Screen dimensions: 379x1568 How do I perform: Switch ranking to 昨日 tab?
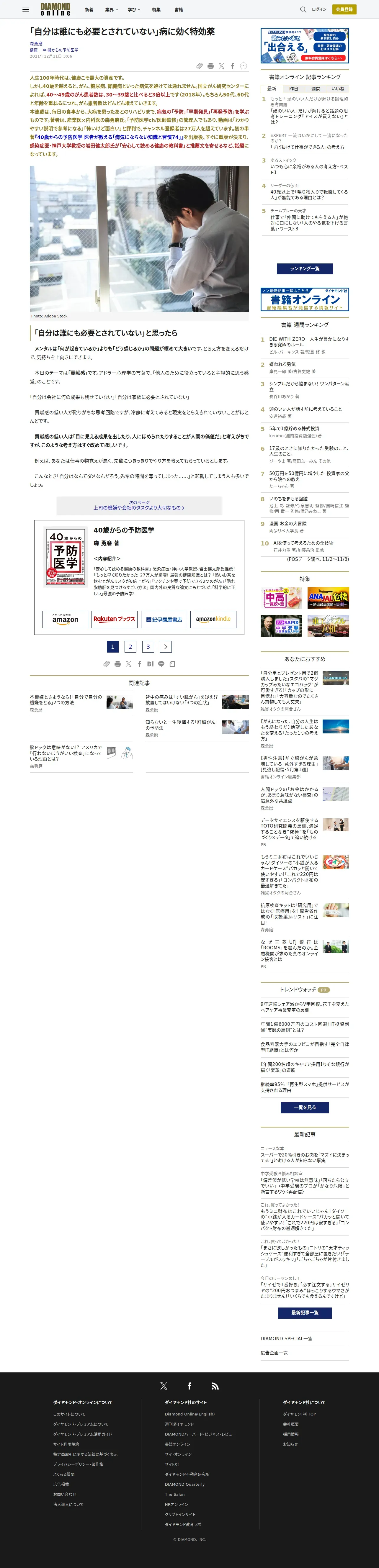[x=294, y=89]
